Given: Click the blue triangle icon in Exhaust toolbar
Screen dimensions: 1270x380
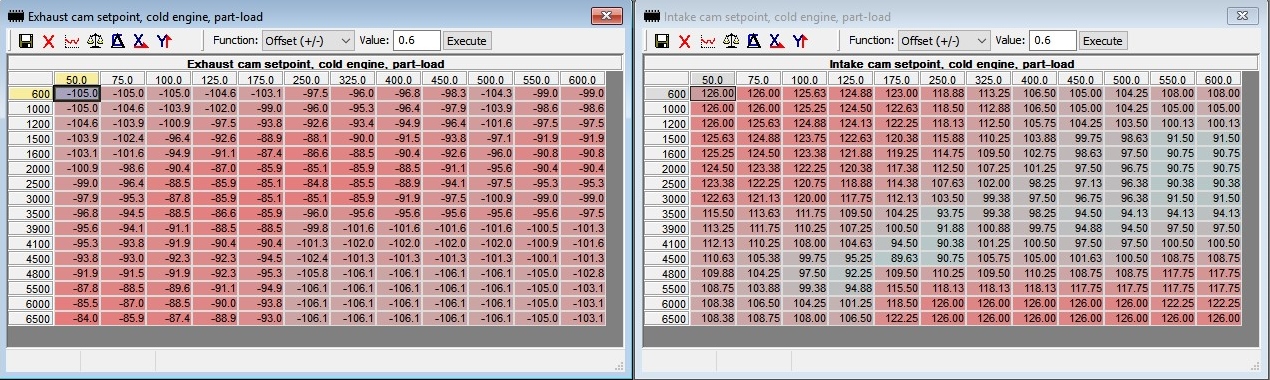Looking at the screenshot, I should [117, 41].
